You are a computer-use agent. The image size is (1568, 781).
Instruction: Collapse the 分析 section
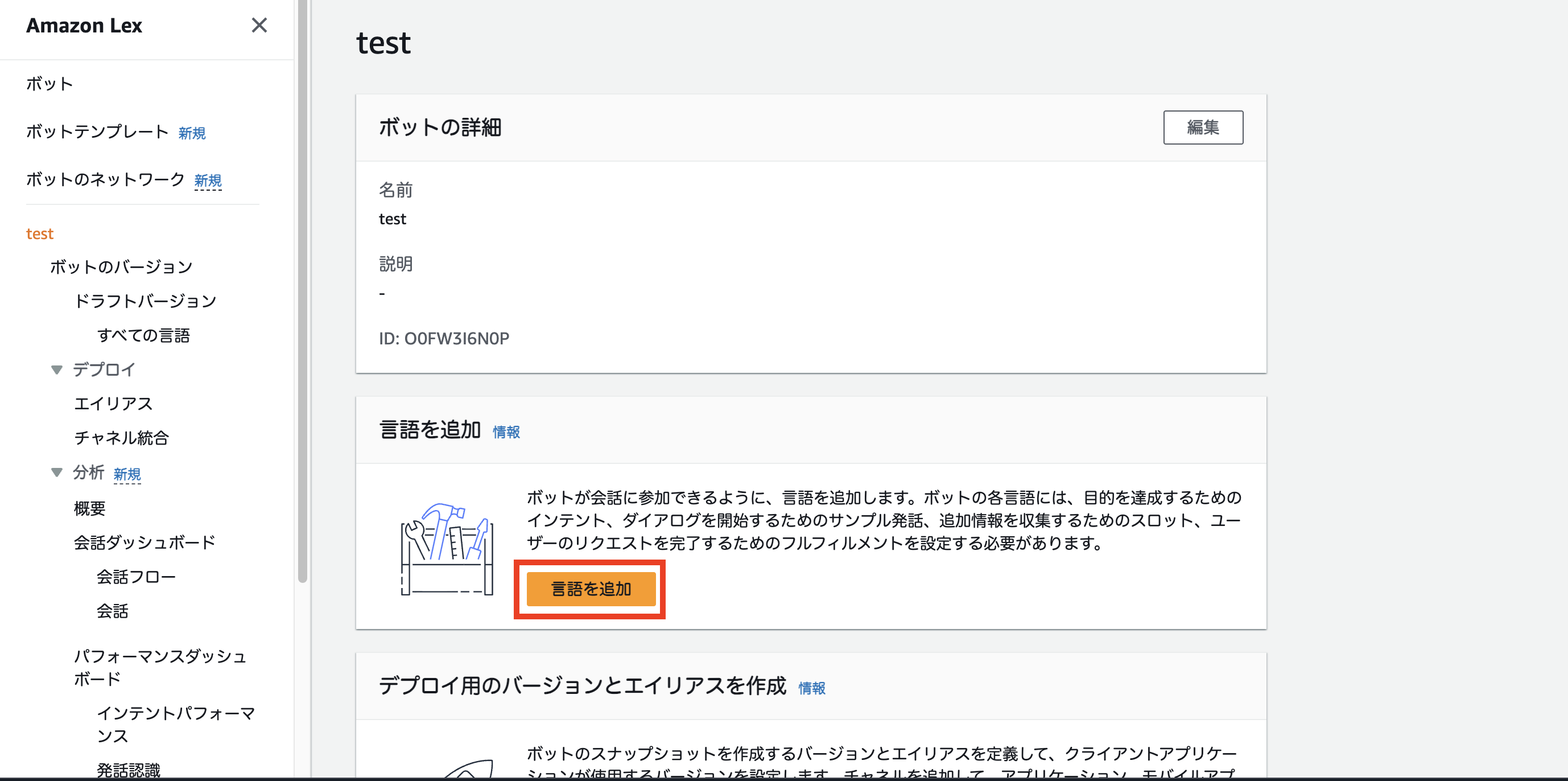click(56, 472)
